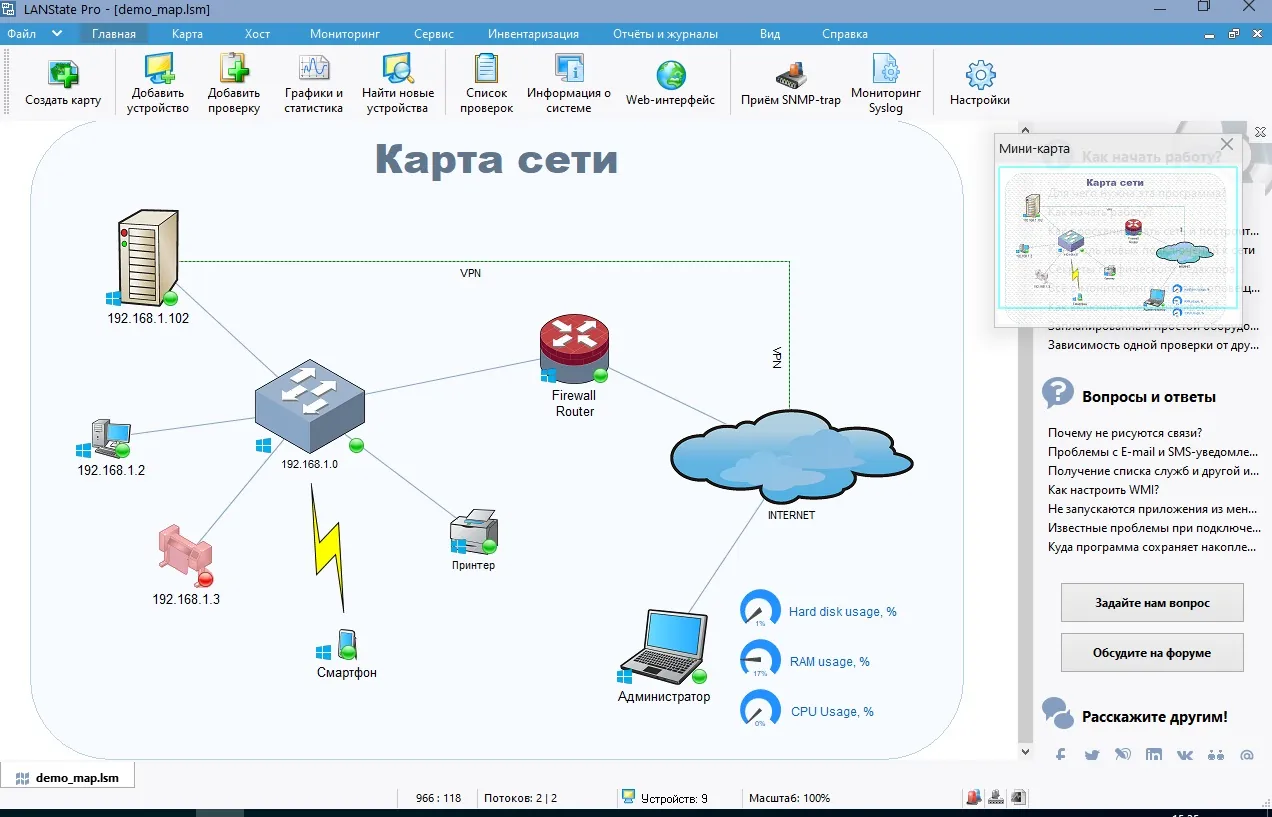Select the Принтер device icon

473,531
